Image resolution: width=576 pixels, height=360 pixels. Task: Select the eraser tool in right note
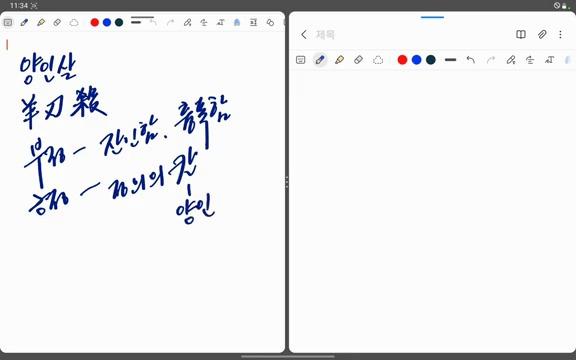click(359, 60)
